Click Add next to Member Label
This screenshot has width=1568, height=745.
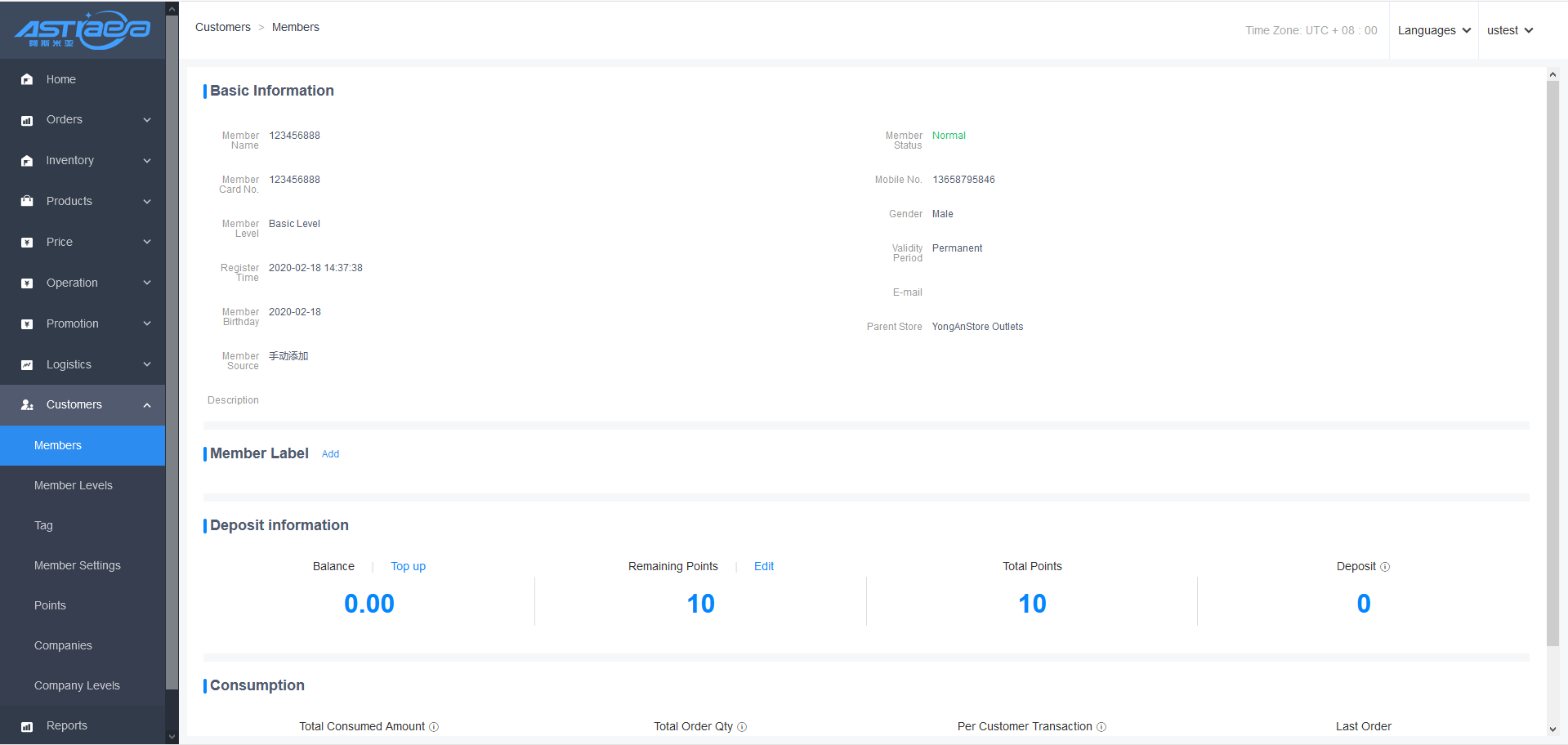pyautogui.click(x=330, y=454)
